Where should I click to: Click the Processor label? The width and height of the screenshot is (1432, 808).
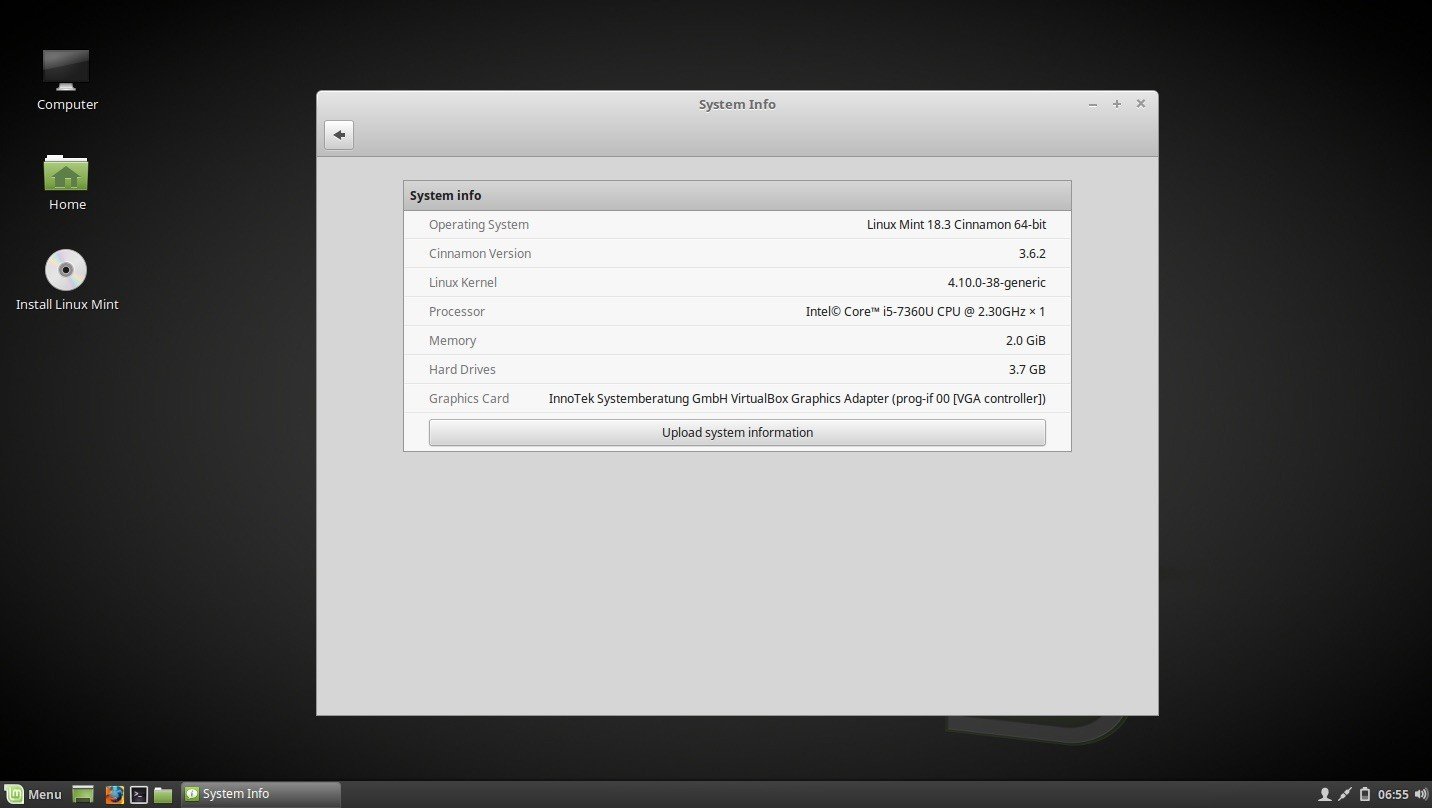pyautogui.click(x=457, y=312)
